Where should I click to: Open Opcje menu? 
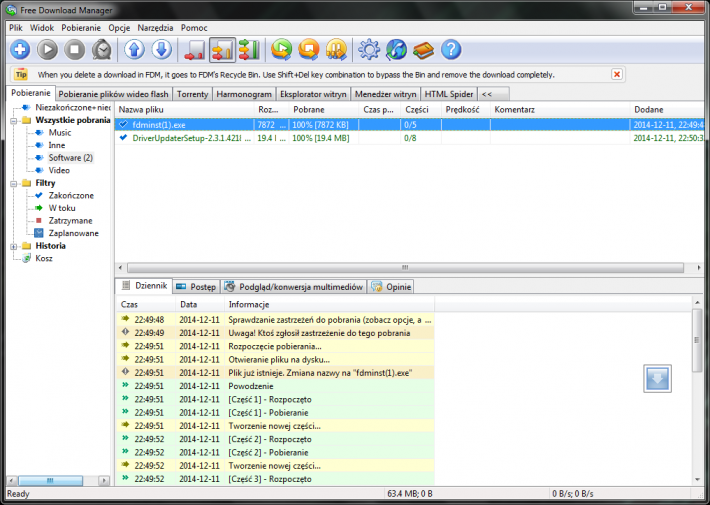(119, 28)
